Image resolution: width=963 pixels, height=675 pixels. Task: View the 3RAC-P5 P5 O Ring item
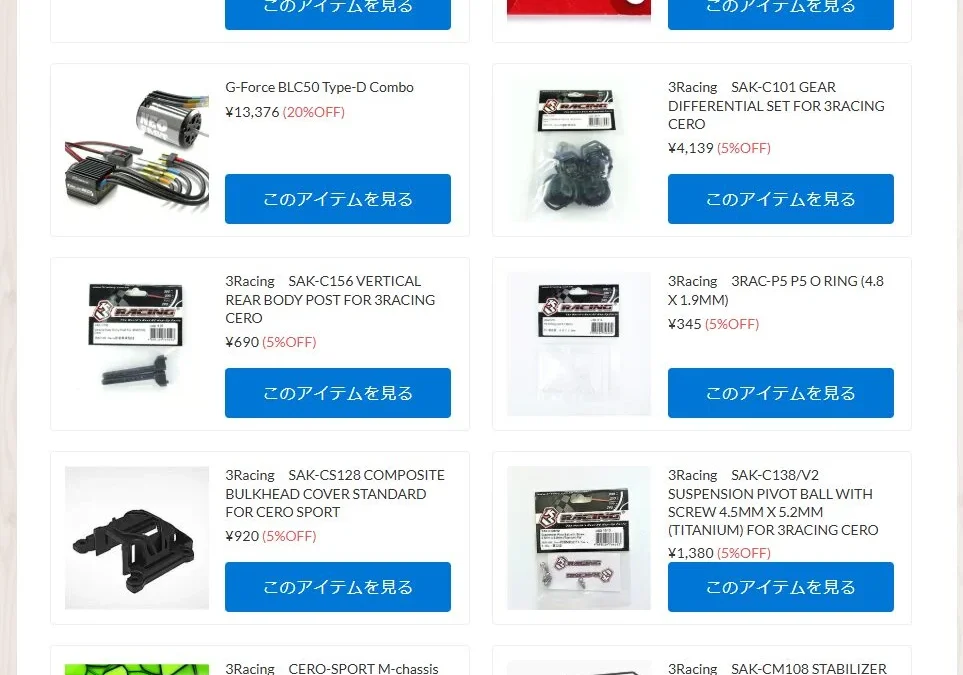(781, 393)
